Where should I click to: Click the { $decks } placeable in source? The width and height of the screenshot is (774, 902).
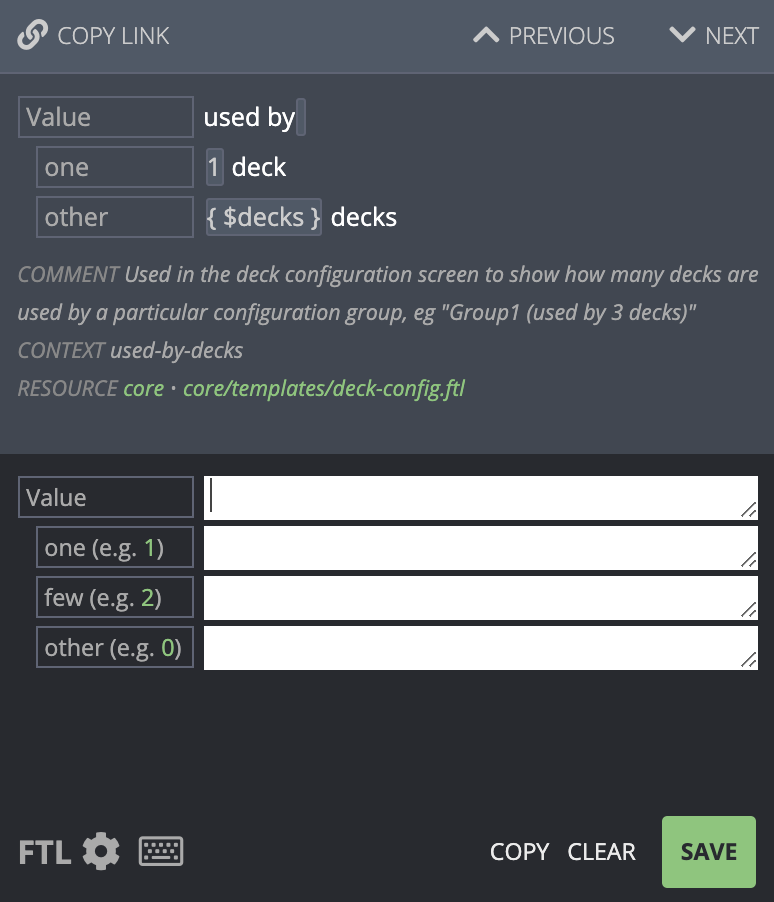264,217
